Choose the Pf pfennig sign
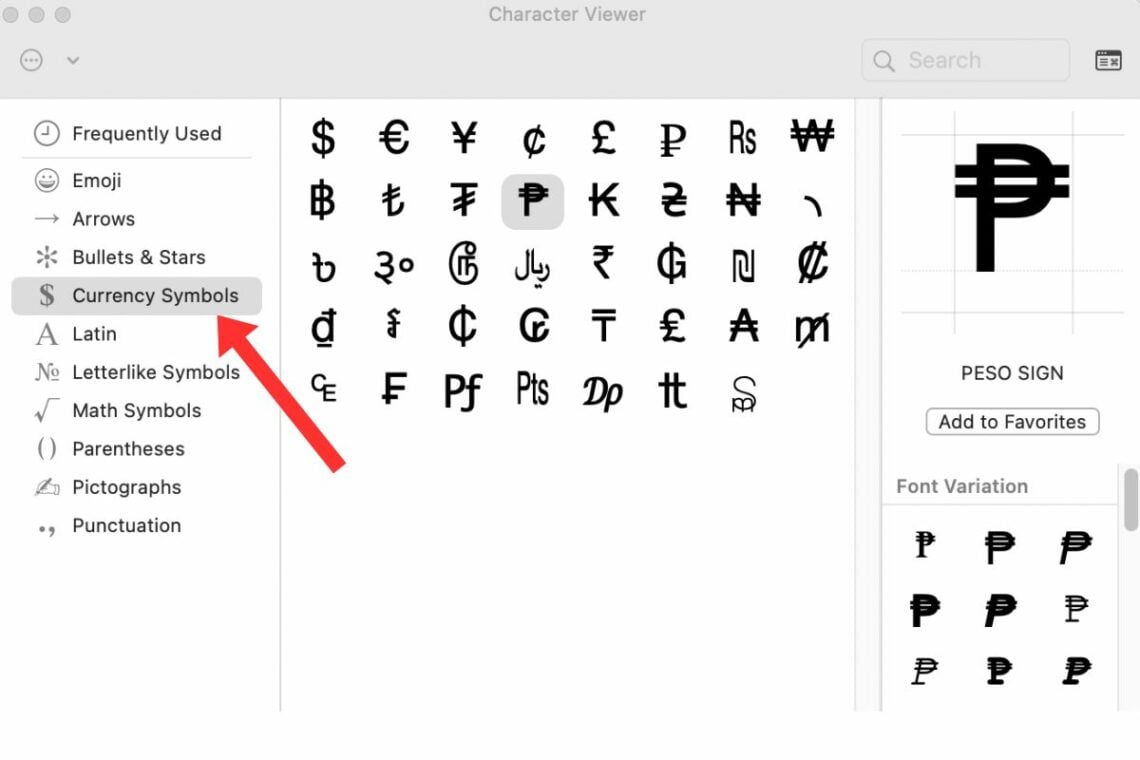 (x=463, y=391)
